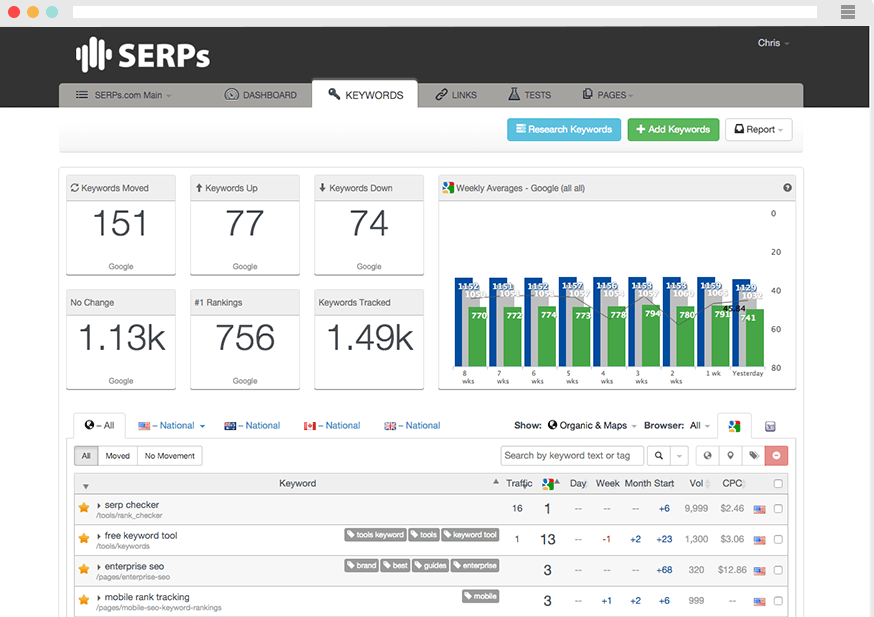Click the 'tools keyword' tag
The image size is (874, 617).
[375, 535]
